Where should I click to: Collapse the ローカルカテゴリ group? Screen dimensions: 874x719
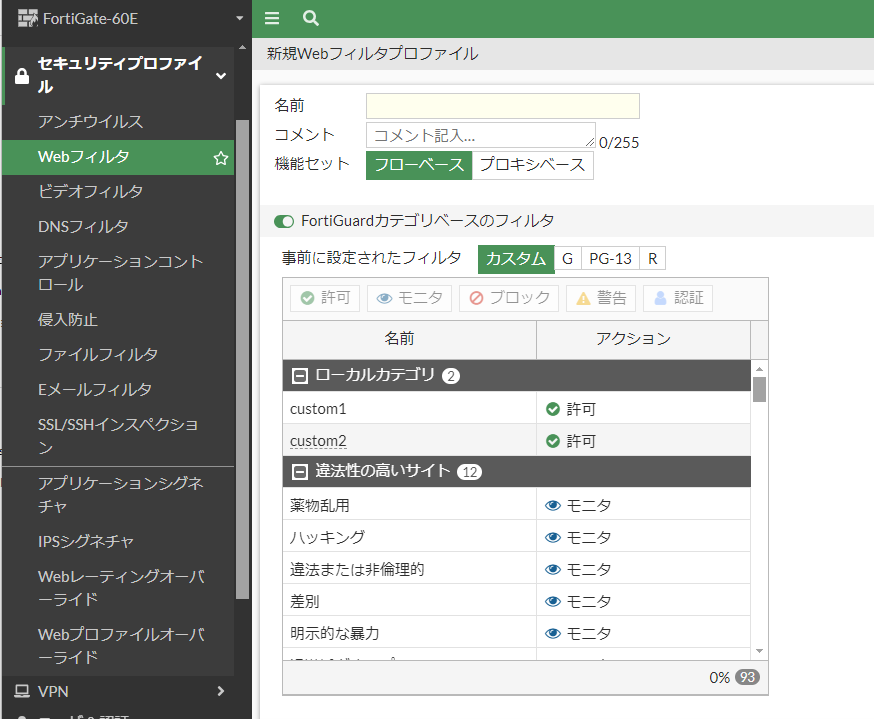coord(300,376)
